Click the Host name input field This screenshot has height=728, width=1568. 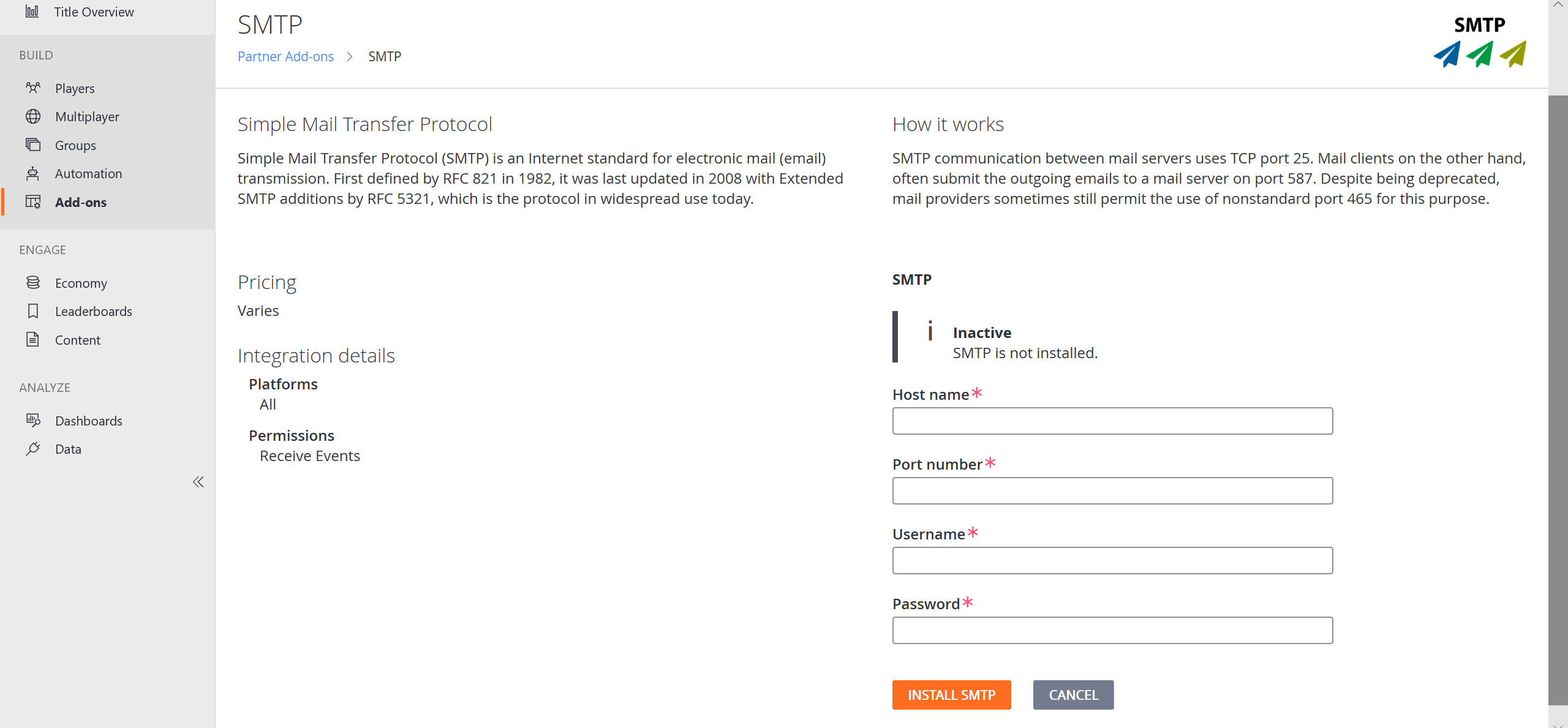tap(1112, 420)
